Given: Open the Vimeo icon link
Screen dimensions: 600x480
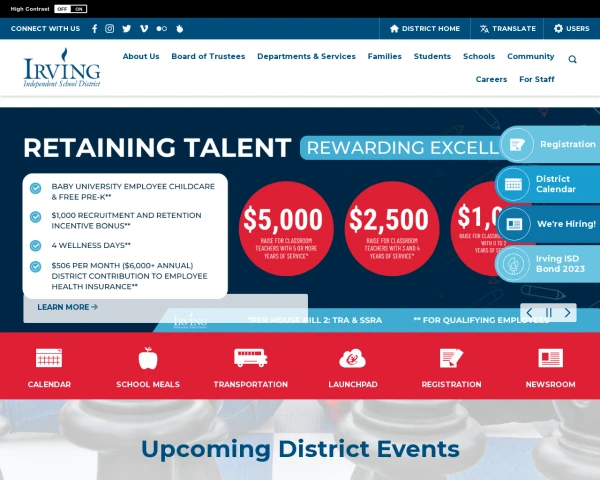Looking at the screenshot, I should point(144,29).
